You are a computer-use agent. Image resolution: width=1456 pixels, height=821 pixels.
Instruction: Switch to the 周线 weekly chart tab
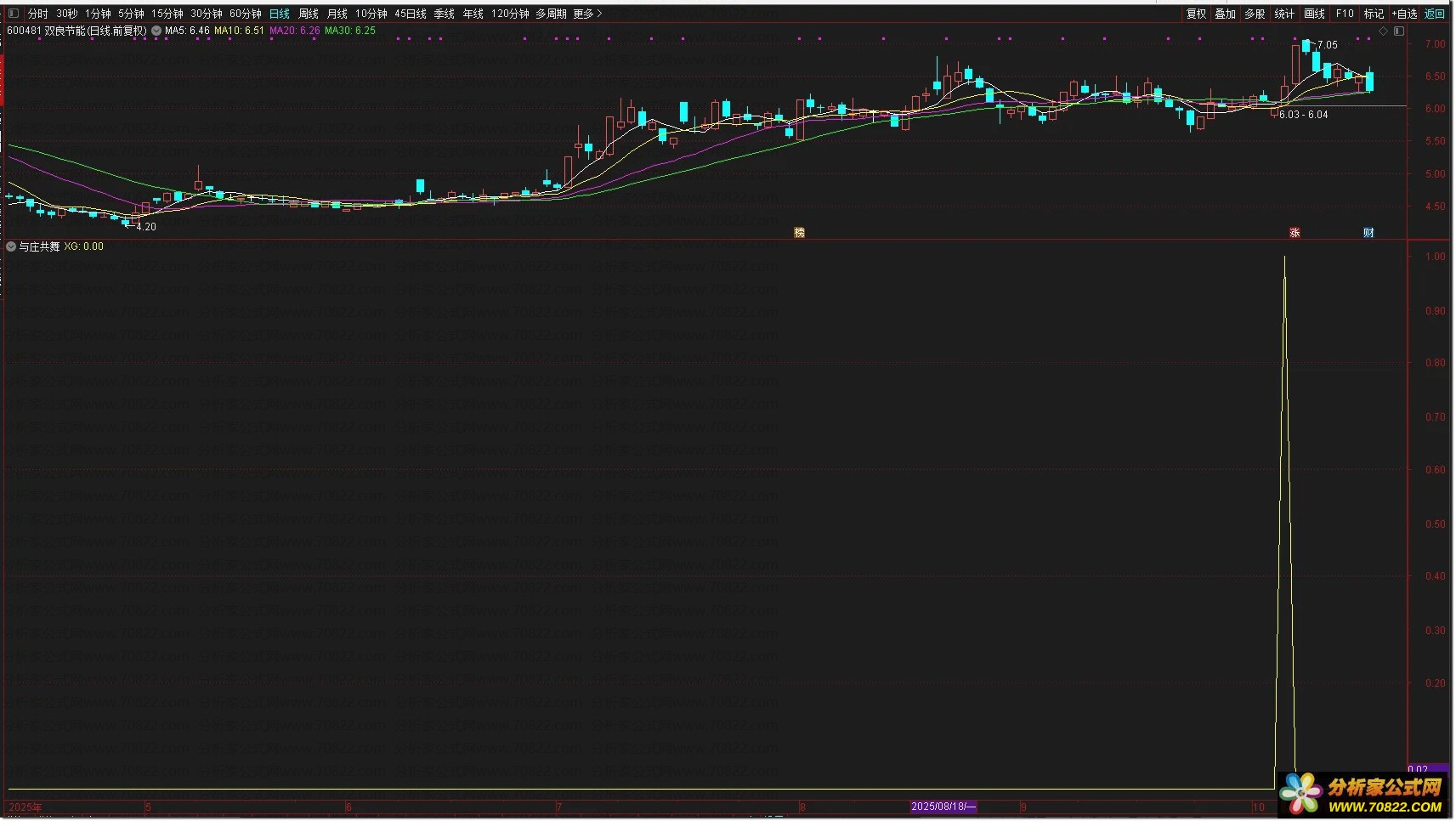[309, 14]
